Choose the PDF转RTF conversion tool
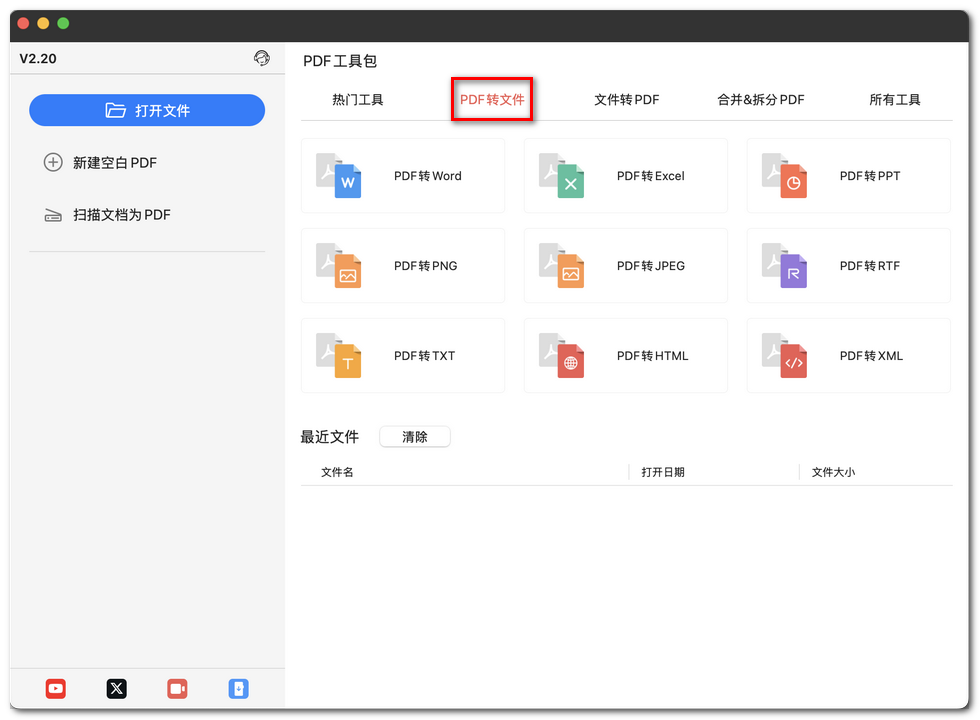This screenshot has height=720, width=980. (848, 266)
